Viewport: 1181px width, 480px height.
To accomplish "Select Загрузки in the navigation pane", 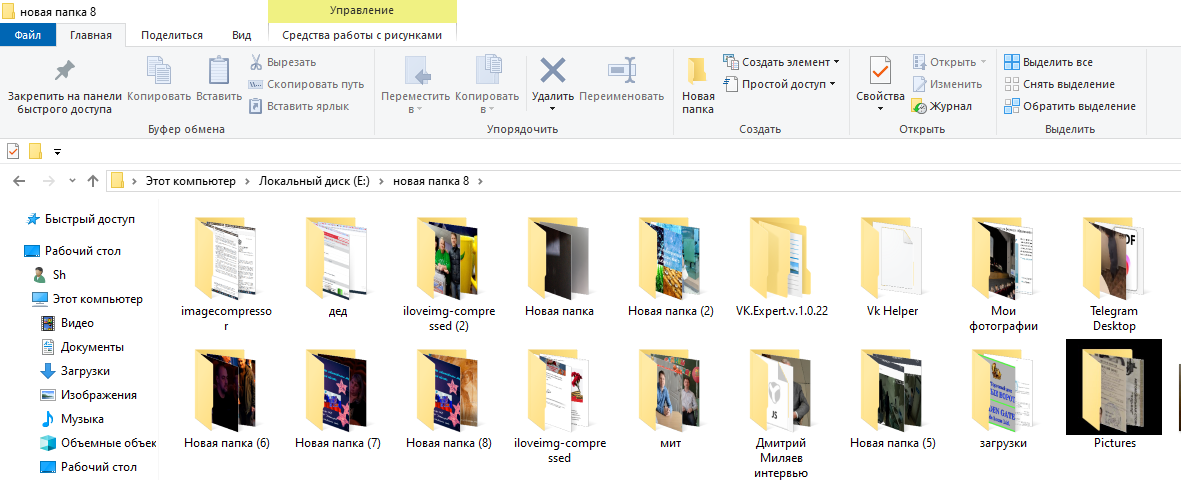I will tap(84, 371).
